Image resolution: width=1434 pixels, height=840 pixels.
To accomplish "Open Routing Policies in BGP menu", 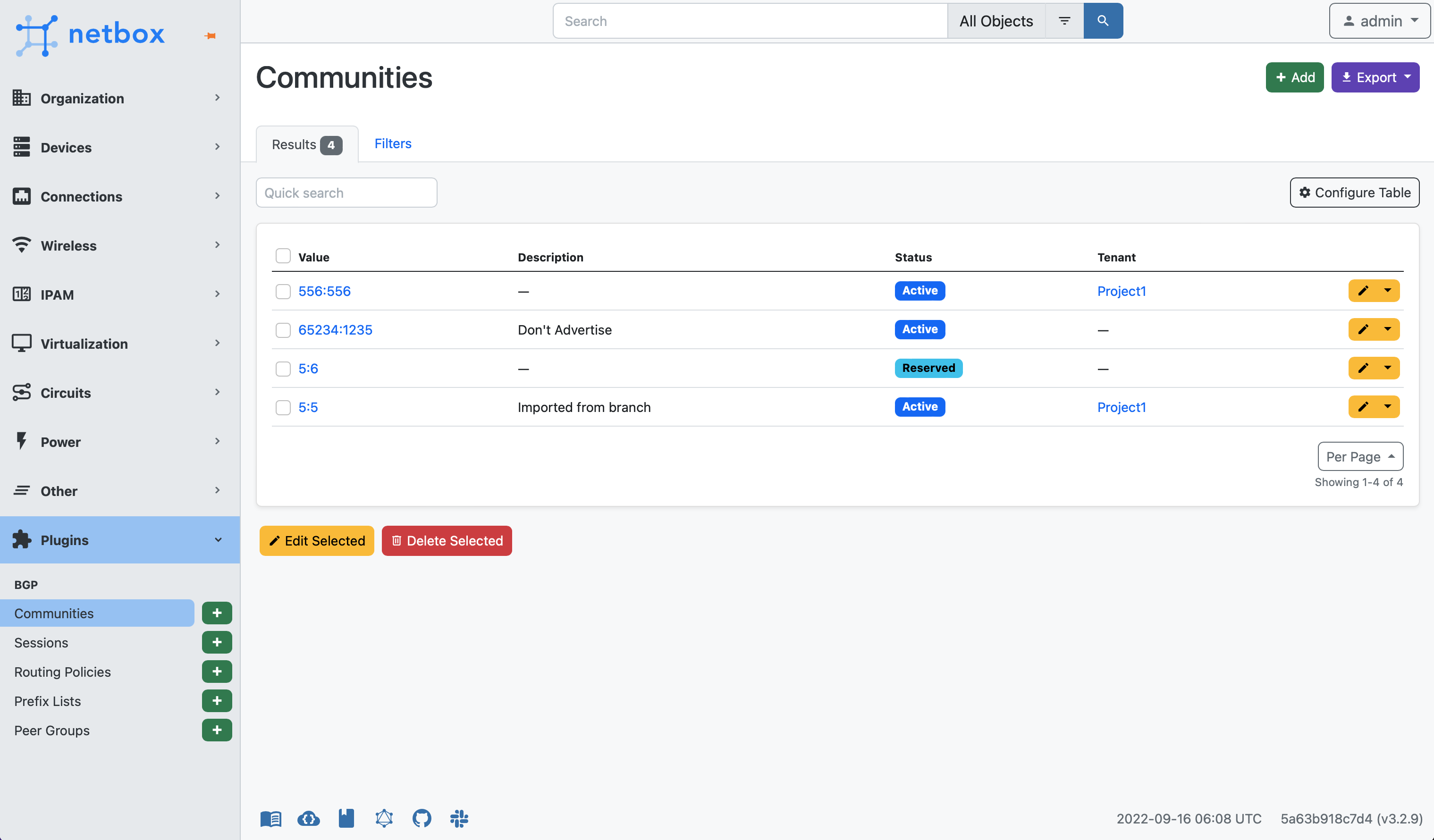I will [x=63, y=672].
